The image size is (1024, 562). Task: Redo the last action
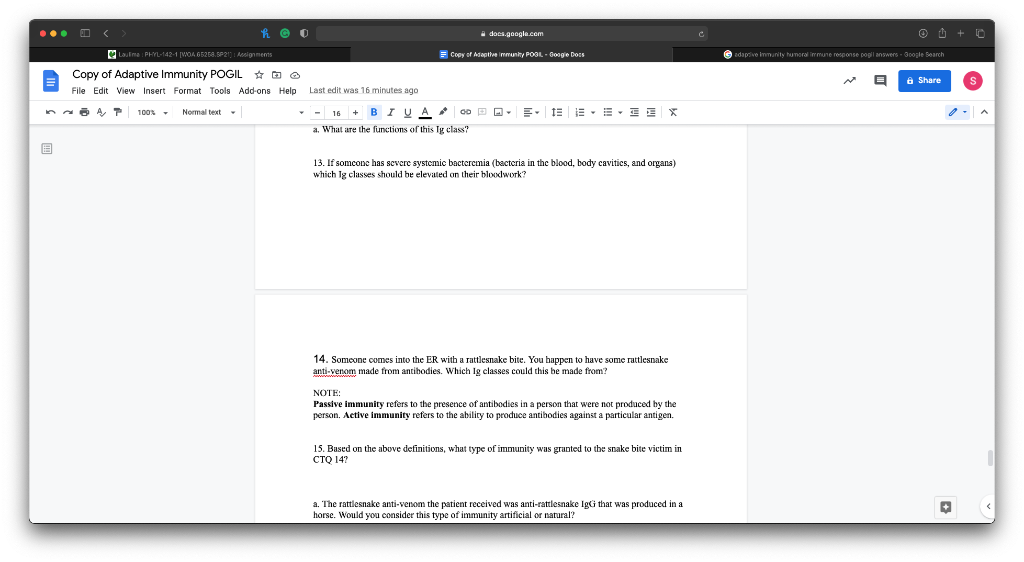pyautogui.click(x=67, y=112)
